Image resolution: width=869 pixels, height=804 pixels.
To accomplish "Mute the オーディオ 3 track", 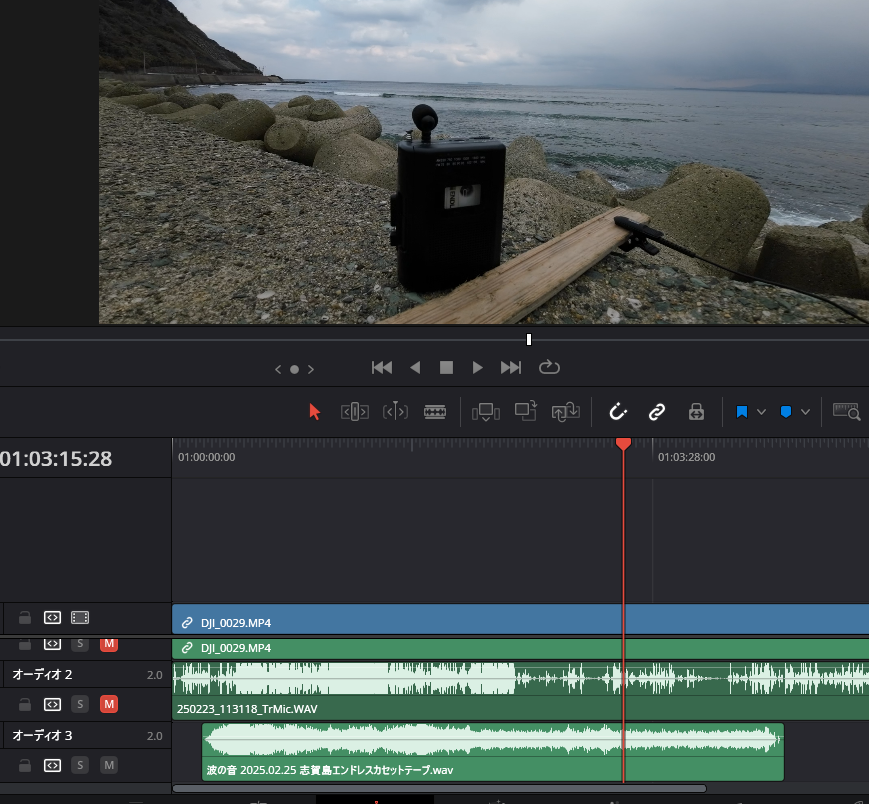I will (x=109, y=765).
